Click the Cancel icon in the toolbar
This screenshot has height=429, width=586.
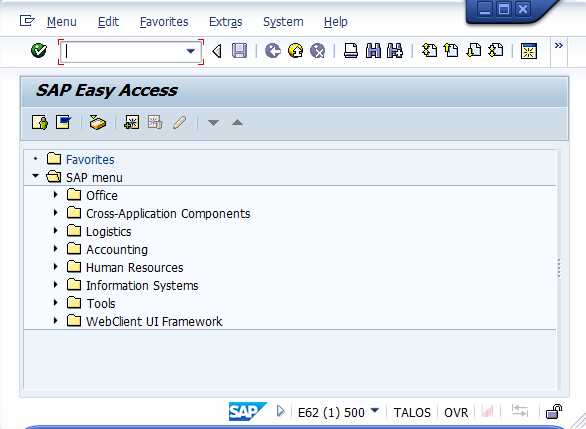click(318, 50)
